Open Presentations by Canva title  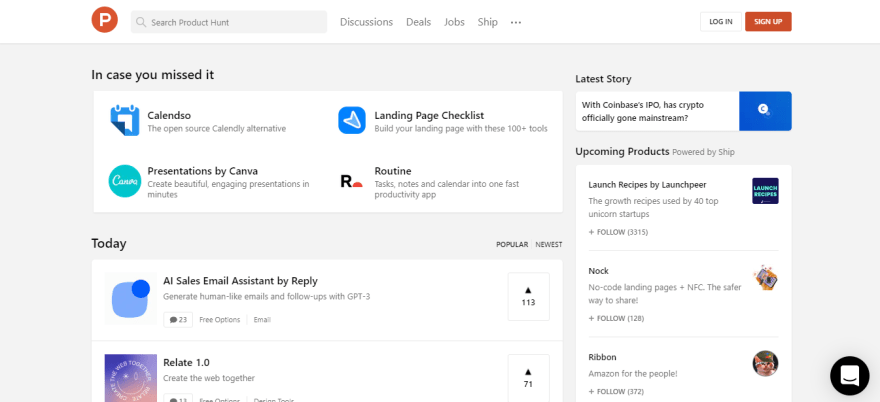coord(203,171)
